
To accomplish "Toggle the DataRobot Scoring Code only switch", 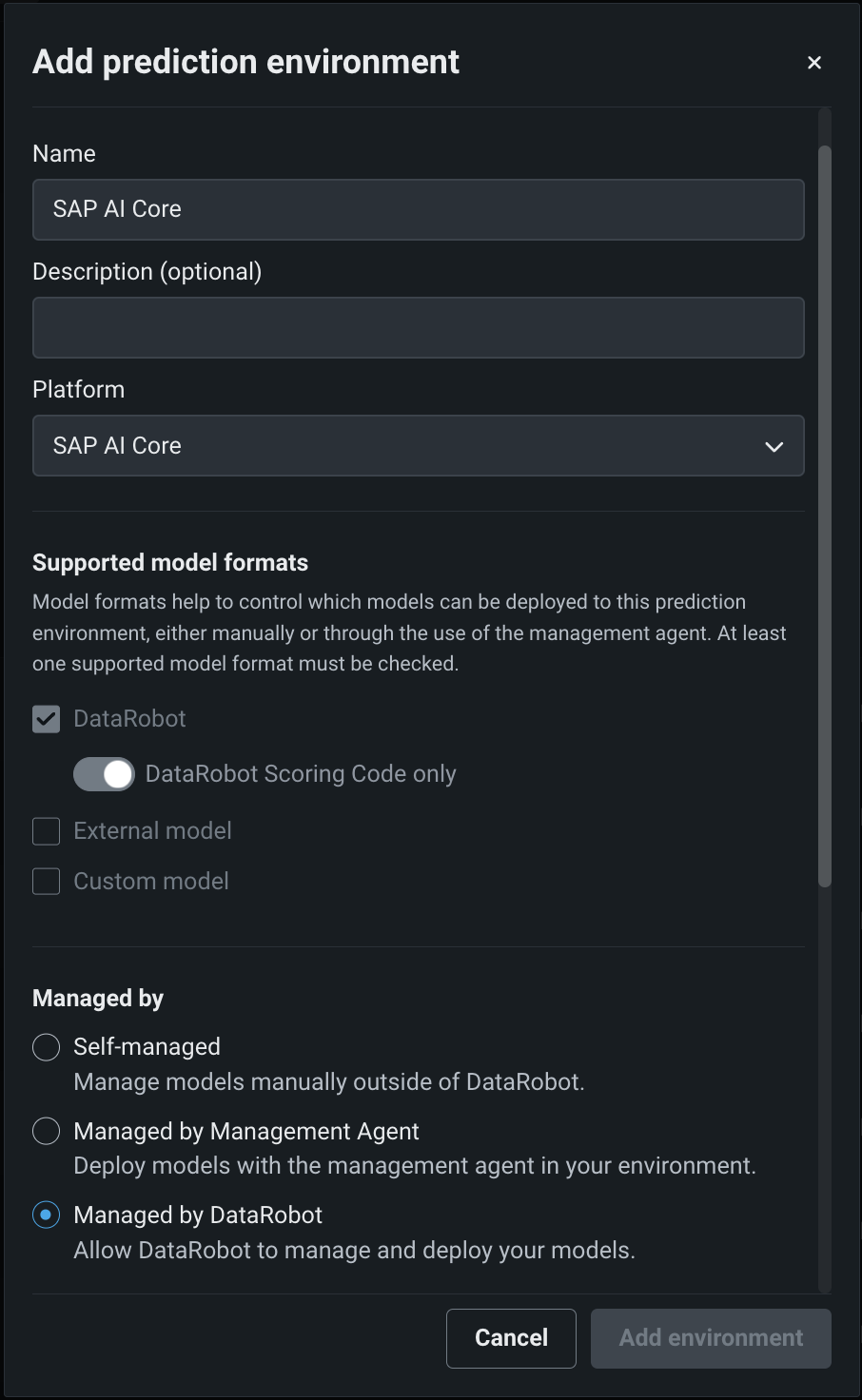I will tap(105, 774).
